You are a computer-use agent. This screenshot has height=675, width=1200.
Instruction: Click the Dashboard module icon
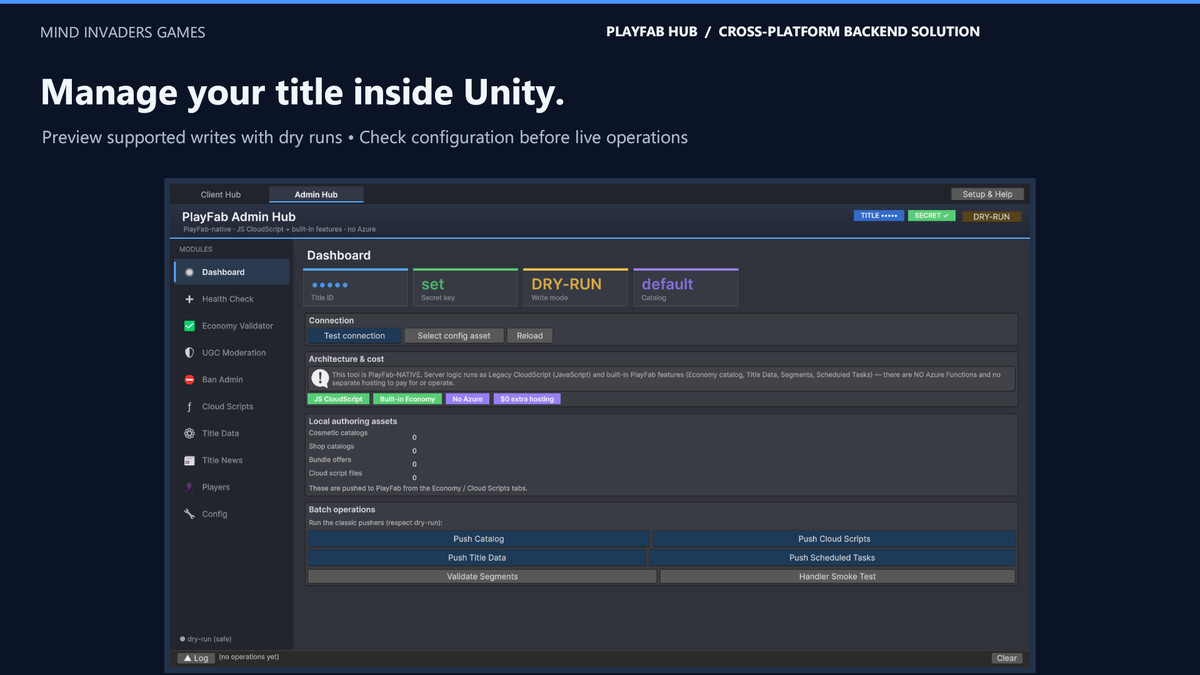[190, 272]
